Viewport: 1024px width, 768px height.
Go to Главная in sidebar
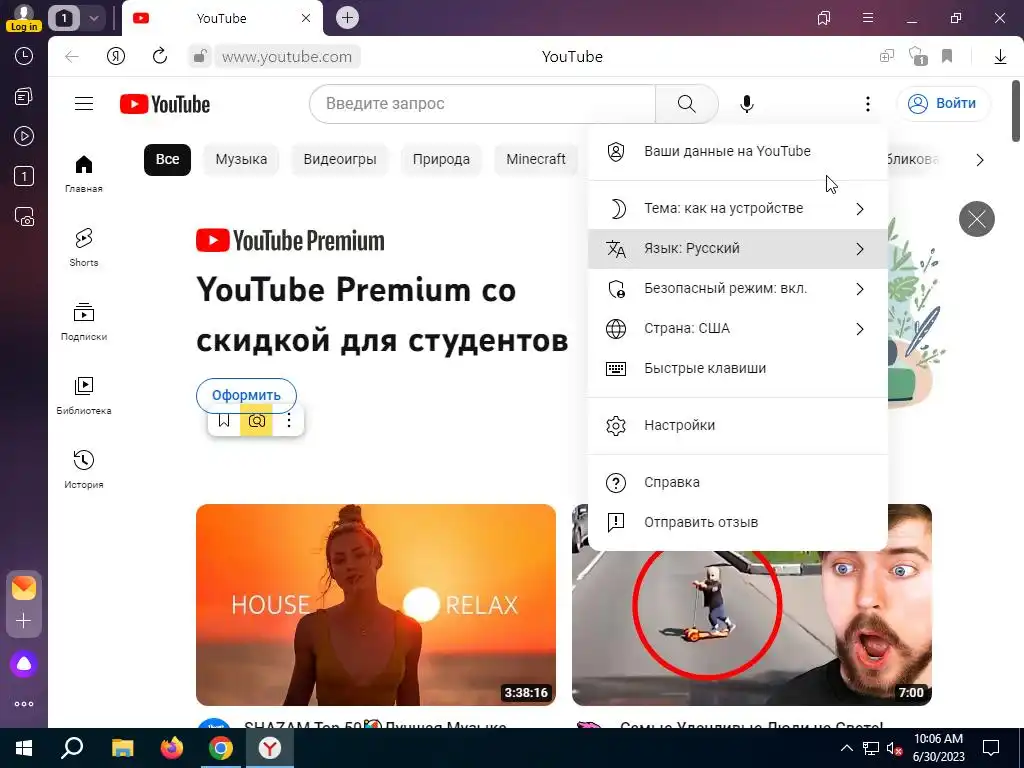tap(84, 174)
